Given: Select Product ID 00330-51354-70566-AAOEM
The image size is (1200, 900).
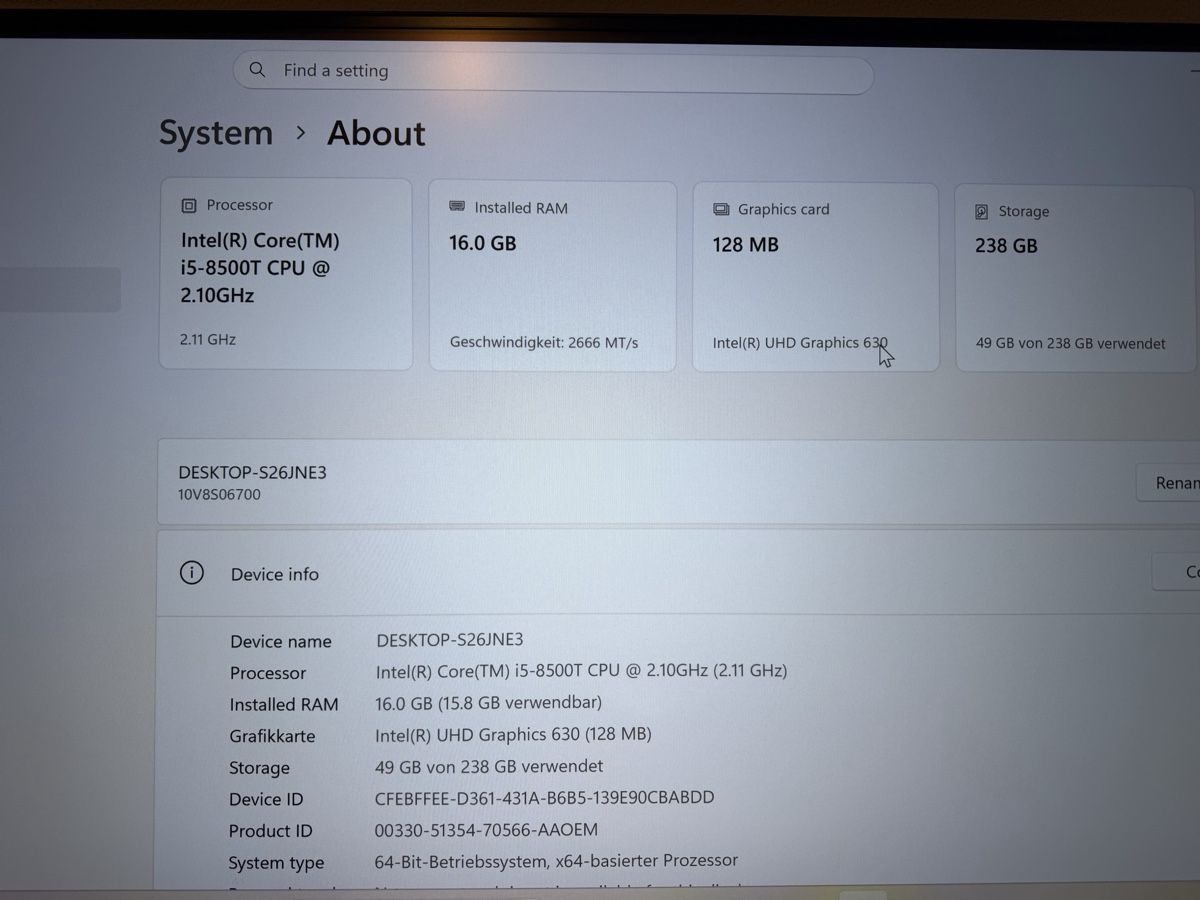Looking at the screenshot, I should (x=486, y=830).
